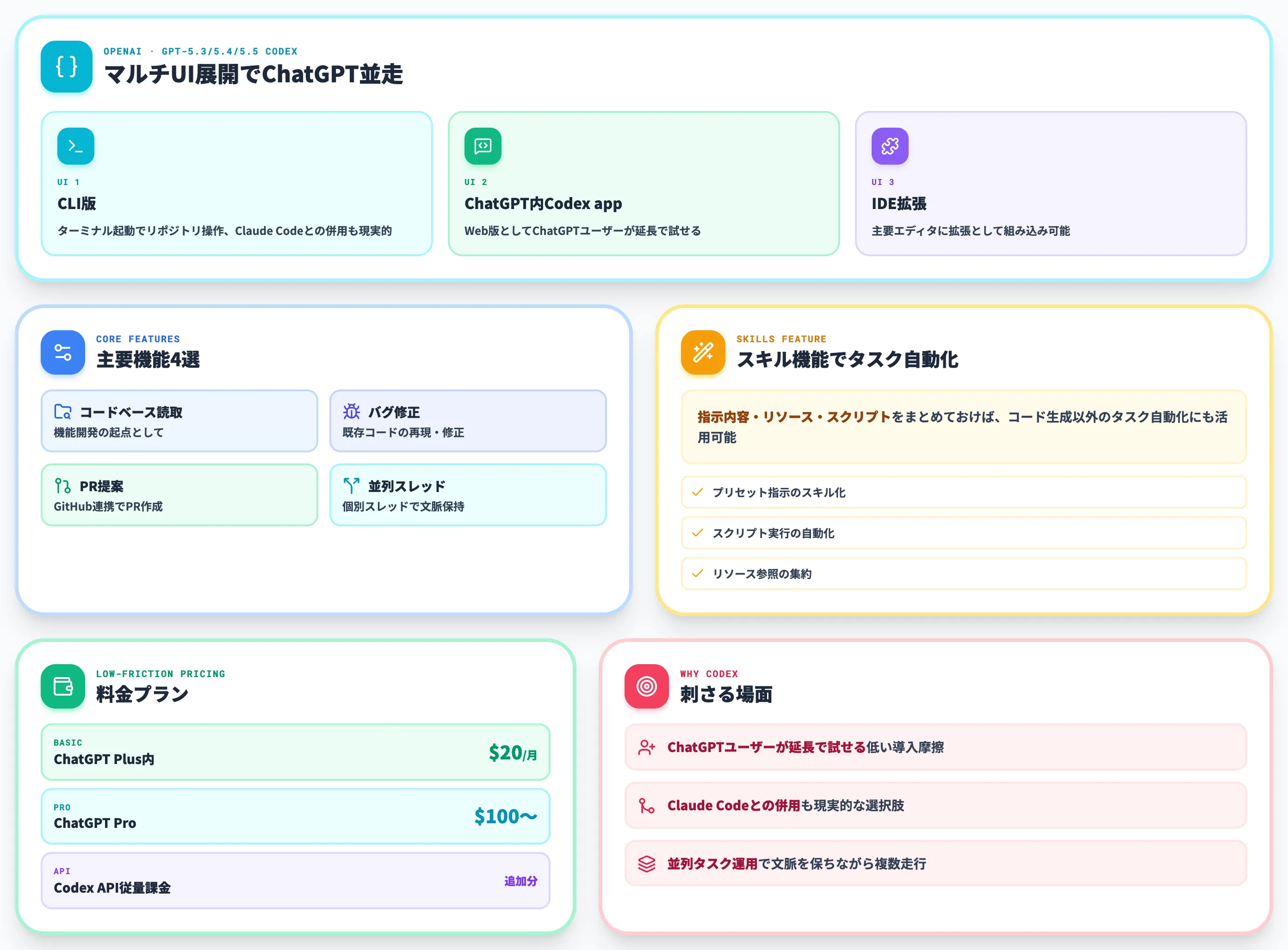Click the BASIC tier label
This screenshot has width=1288, height=950.
[68, 742]
